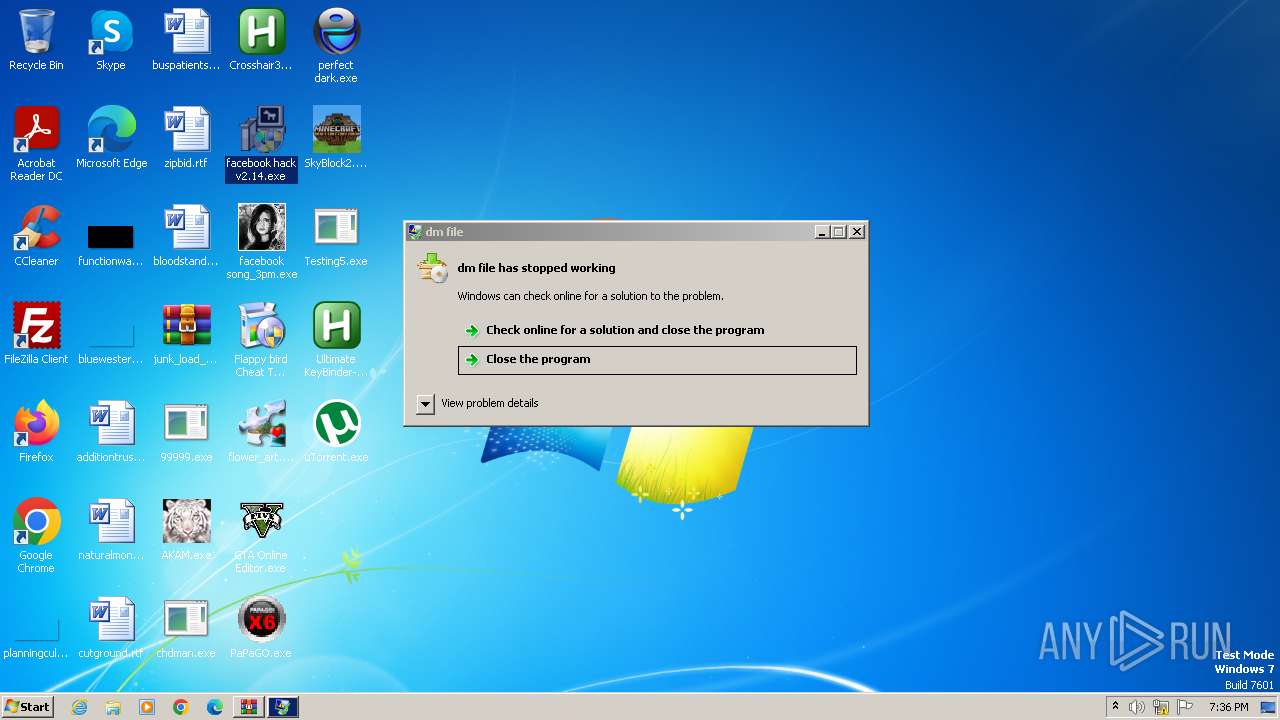Open the volume speaker tray icon

click(x=1137, y=707)
